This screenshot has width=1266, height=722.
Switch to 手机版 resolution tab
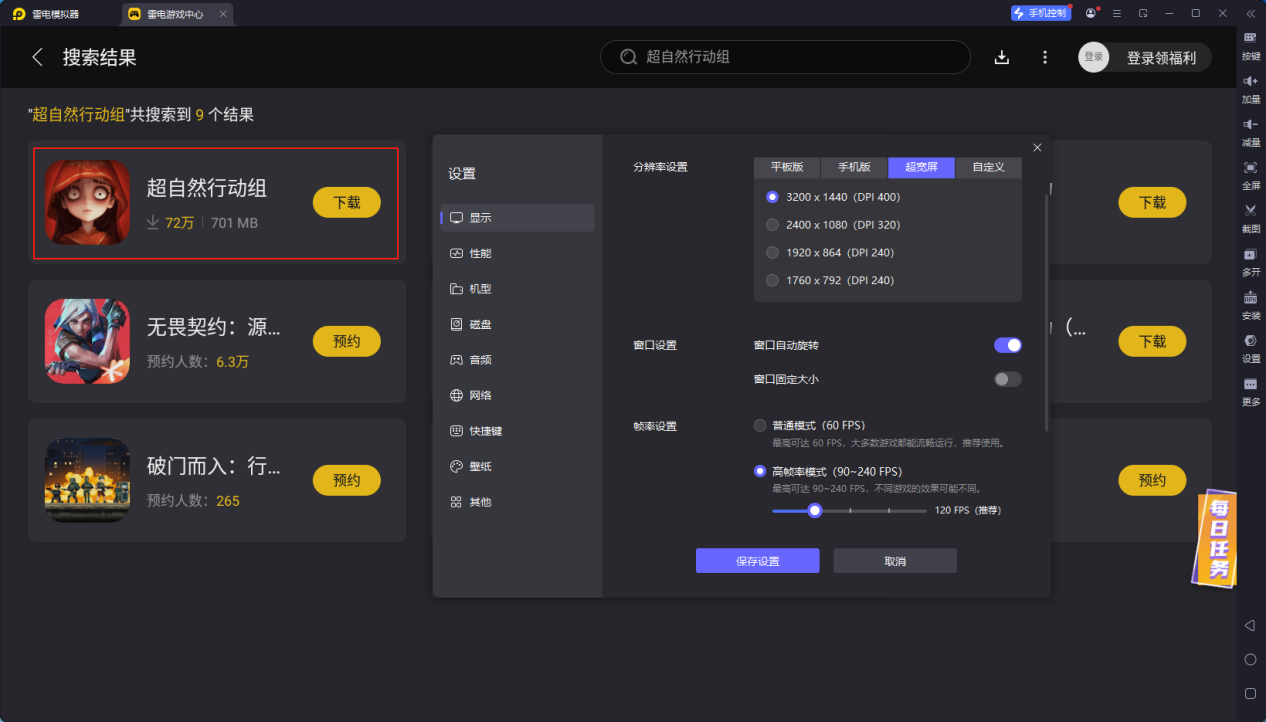(854, 167)
